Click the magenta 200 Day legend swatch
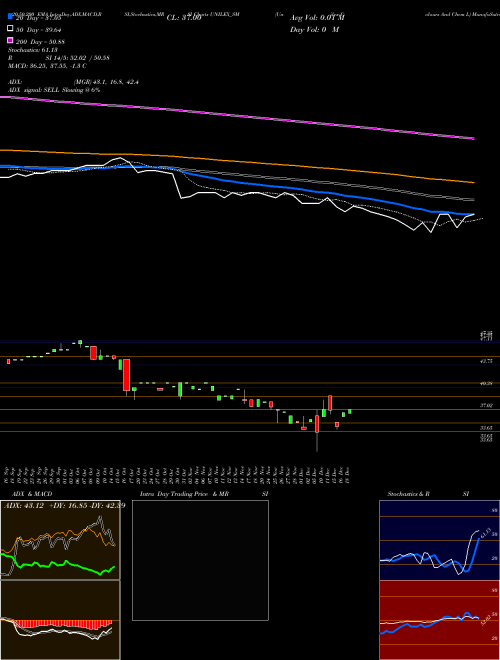500x660 pixels. pyautogui.click(x=10, y=41)
